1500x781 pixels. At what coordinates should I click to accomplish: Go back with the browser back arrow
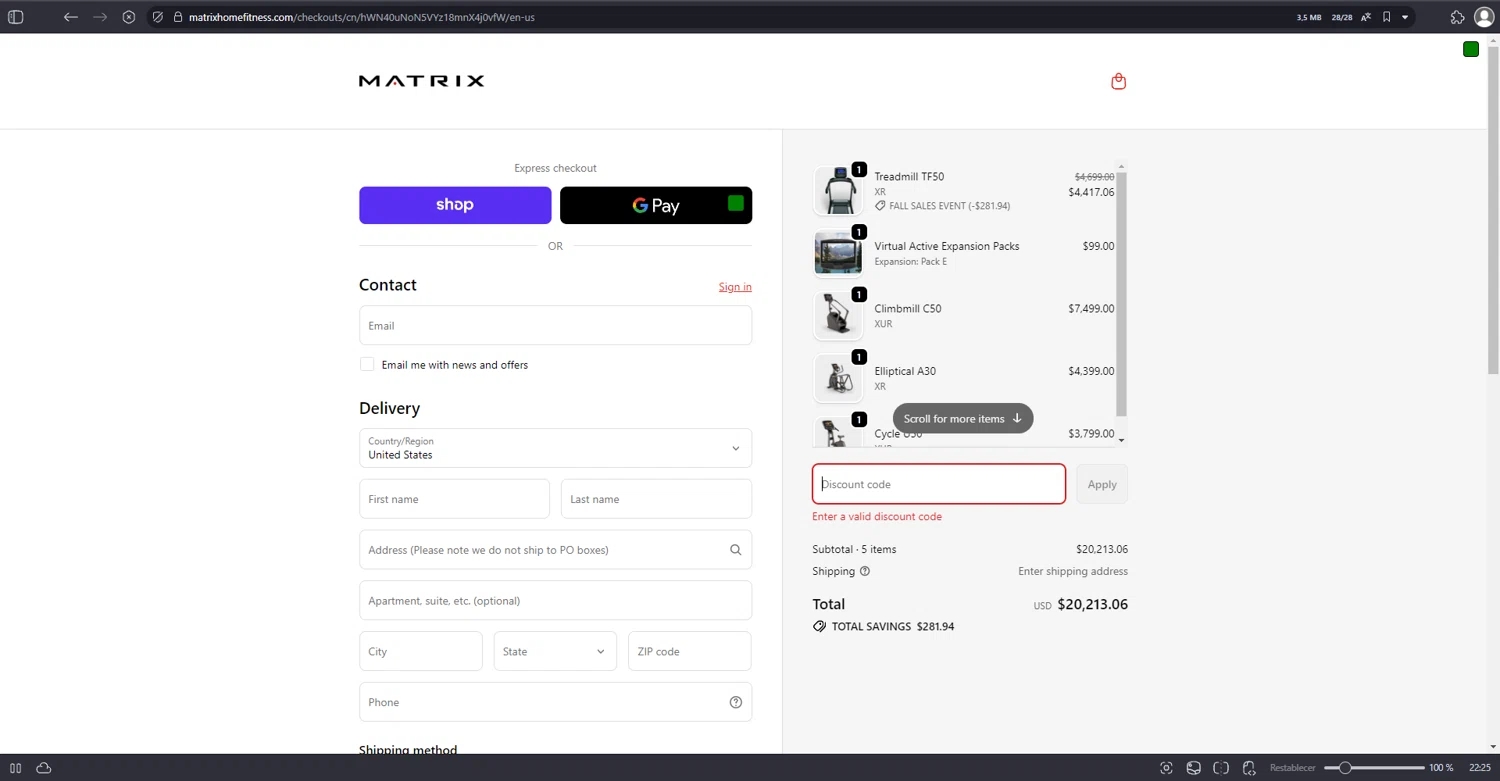tap(70, 17)
